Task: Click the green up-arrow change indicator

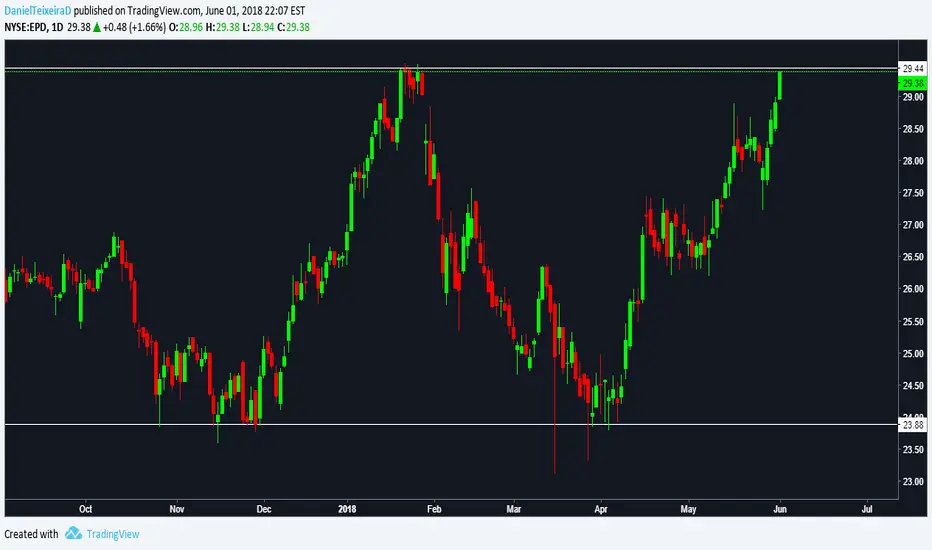Action: [x=97, y=27]
